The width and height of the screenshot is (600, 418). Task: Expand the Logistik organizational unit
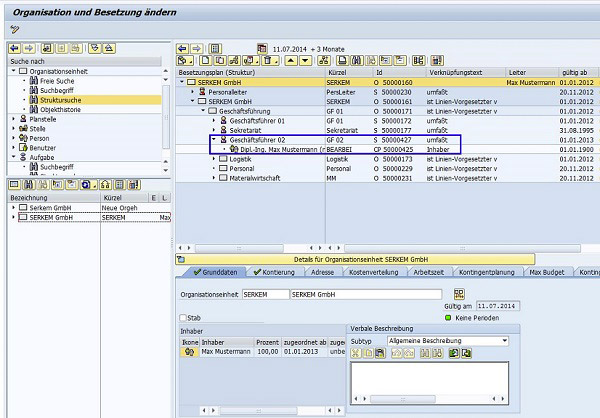[x=213, y=159]
